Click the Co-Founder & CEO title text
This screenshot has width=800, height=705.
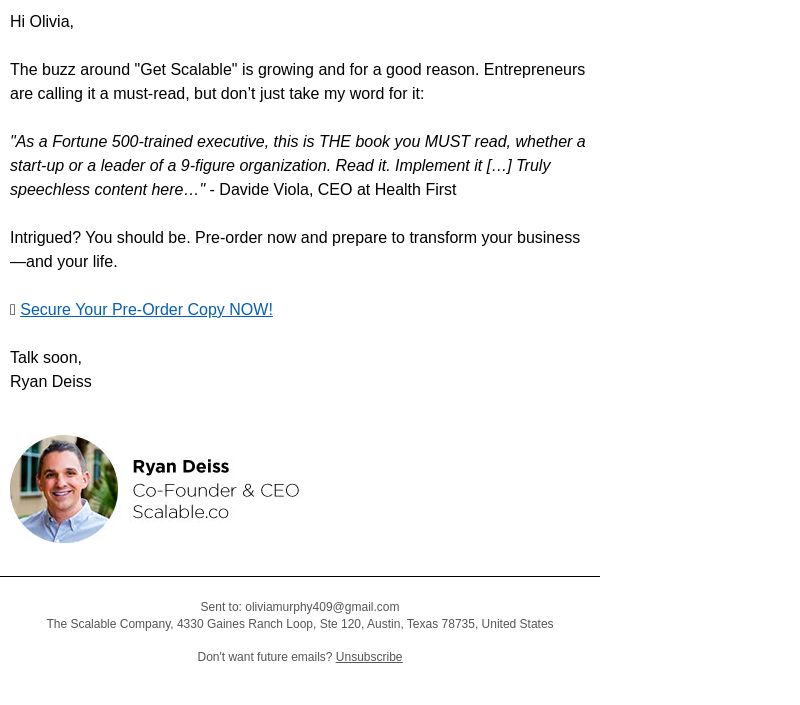[x=216, y=491]
